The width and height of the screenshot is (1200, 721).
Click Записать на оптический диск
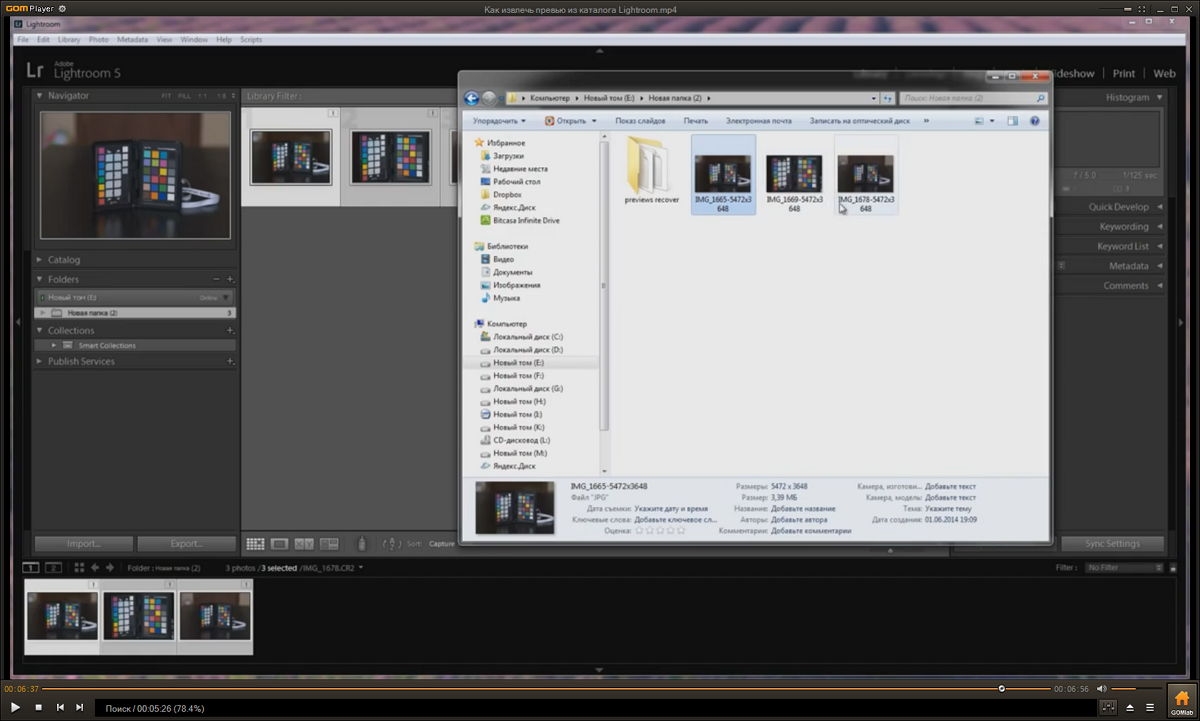pos(860,121)
